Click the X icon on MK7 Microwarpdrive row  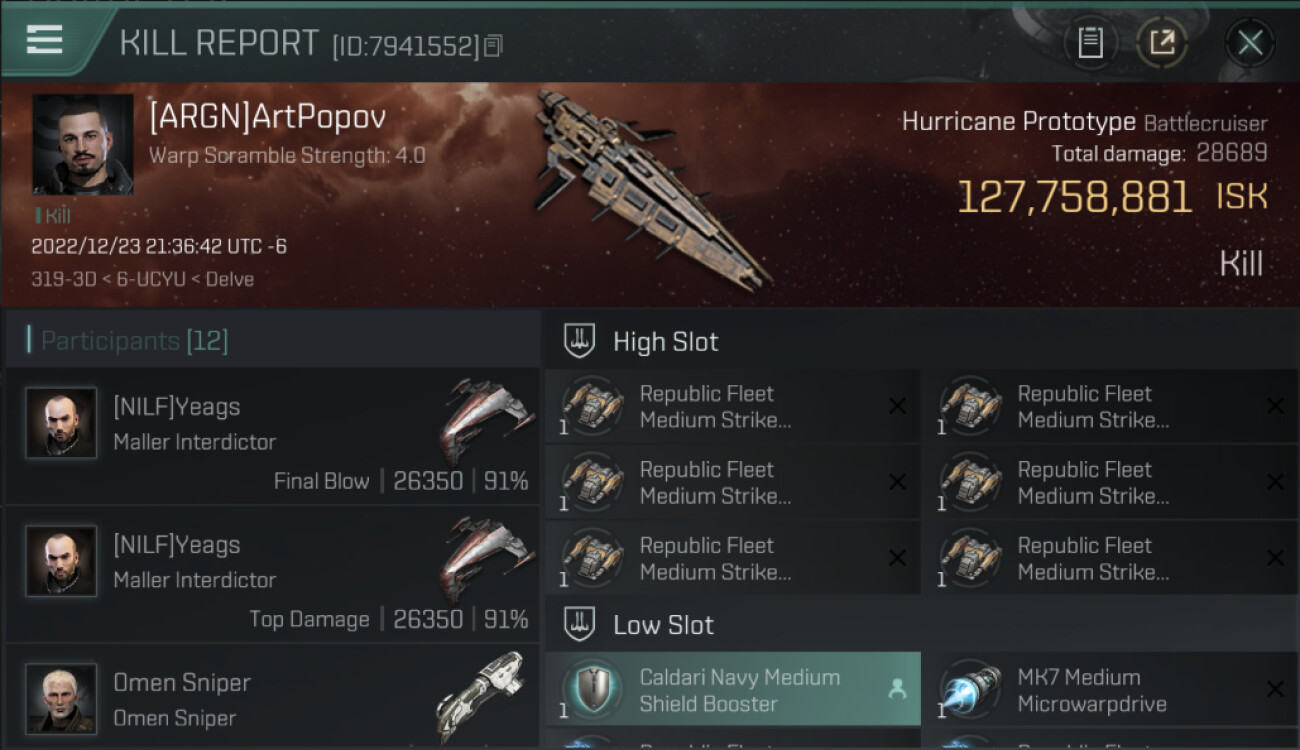(1275, 689)
